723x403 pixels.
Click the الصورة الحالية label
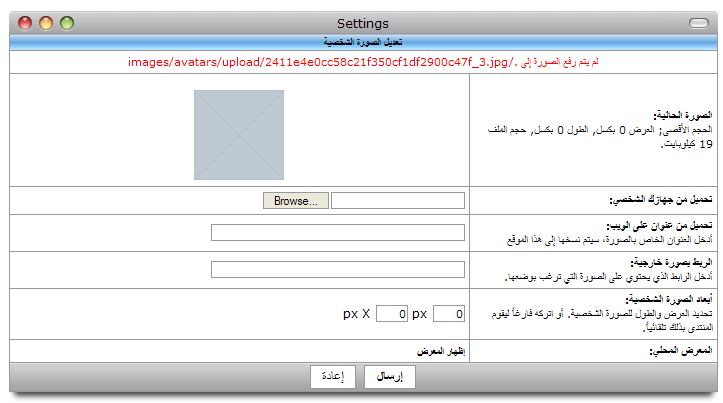click(x=682, y=115)
